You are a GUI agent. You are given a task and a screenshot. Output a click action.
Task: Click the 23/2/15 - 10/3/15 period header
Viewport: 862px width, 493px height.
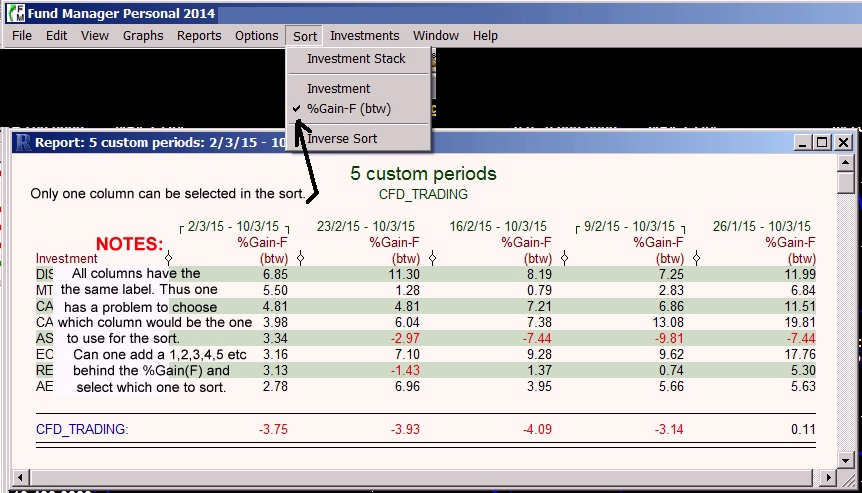(366, 226)
